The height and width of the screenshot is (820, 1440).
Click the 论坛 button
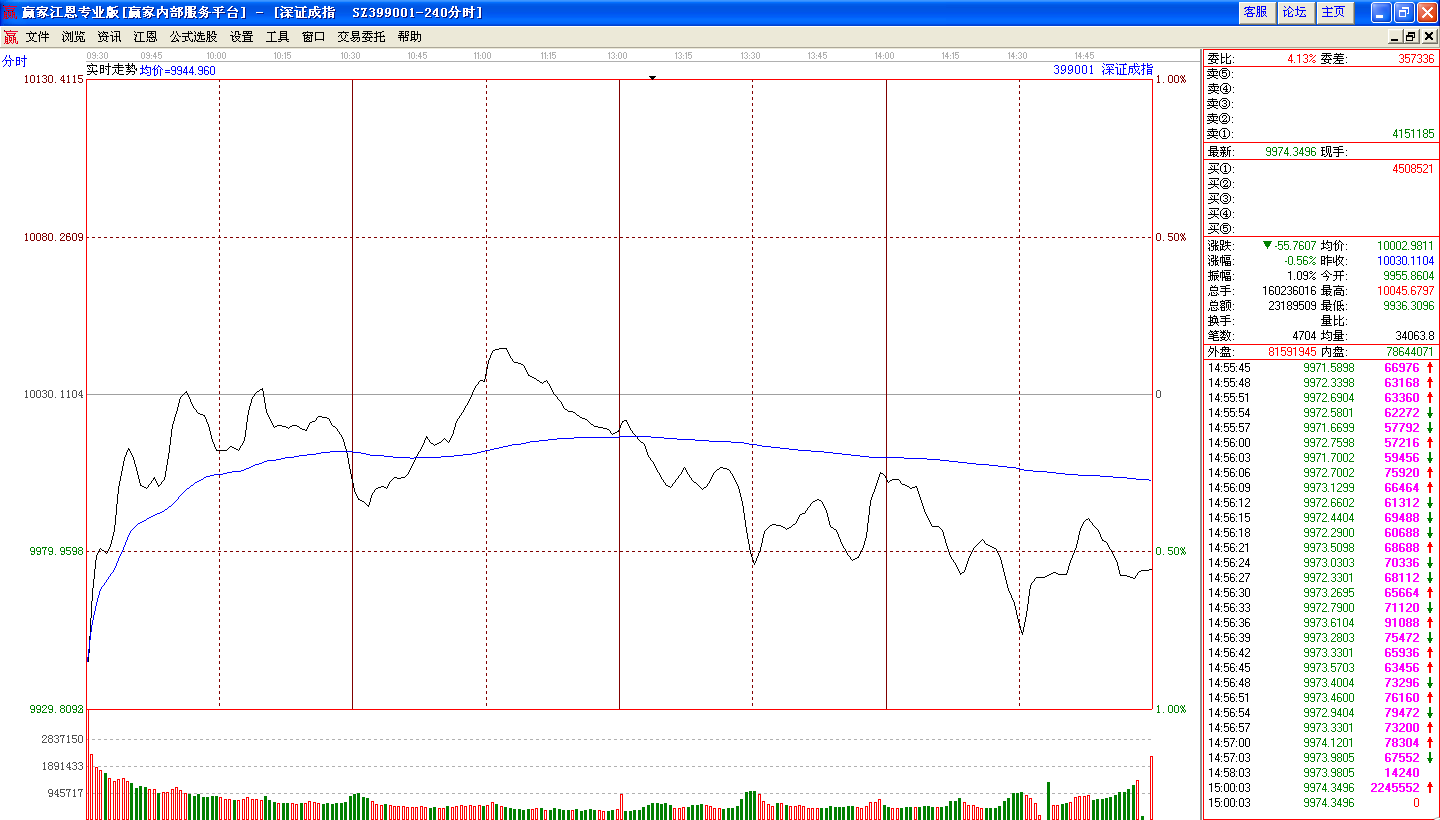pos(1294,12)
